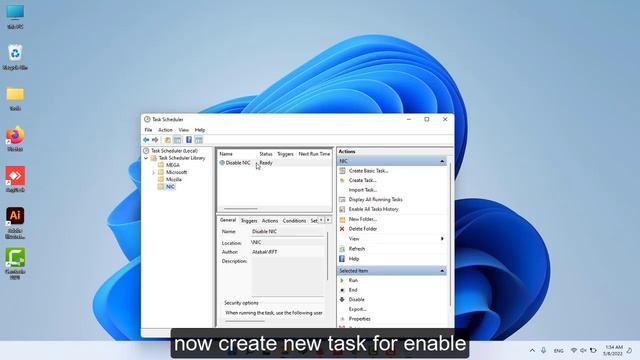The width and height of the screenshot is (640, 360).
Task: Expand the Microsoft folder in the tree
Action: pyautogui.click(x=153, y=172)
